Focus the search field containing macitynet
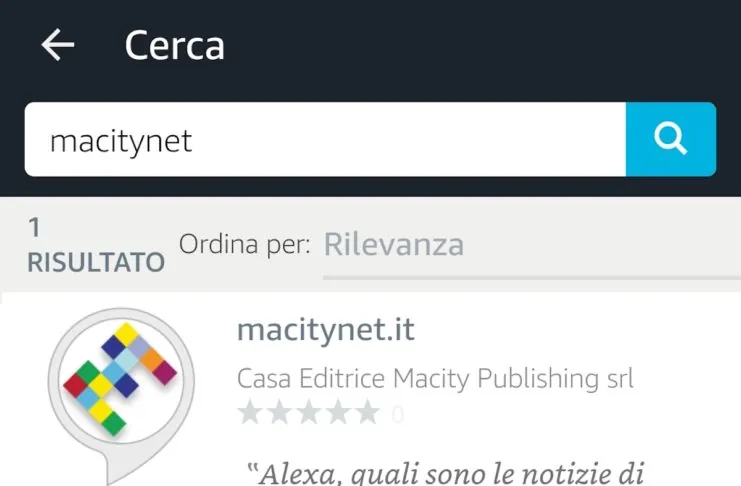The image size is (741, 486). tap(325, 140)
